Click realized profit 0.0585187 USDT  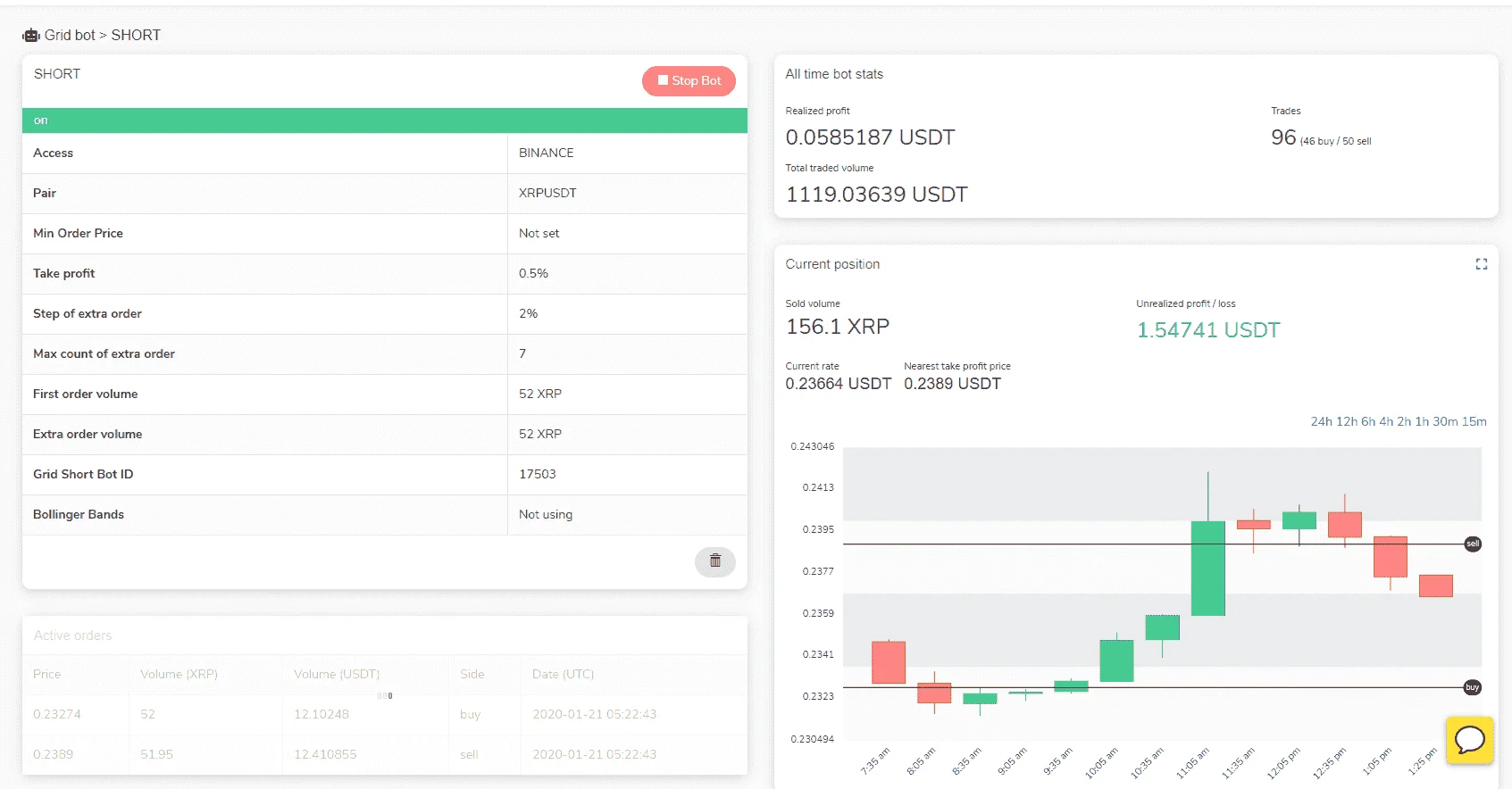[x=870, y=137]
